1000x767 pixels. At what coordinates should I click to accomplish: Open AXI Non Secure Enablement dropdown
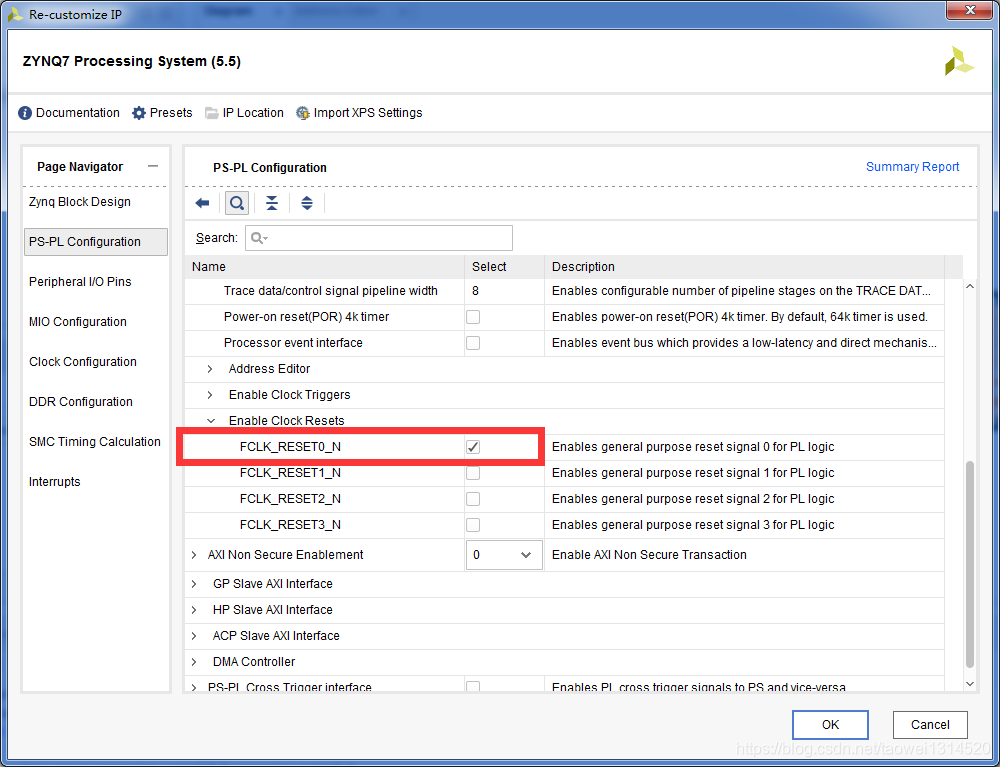[504, 555]
